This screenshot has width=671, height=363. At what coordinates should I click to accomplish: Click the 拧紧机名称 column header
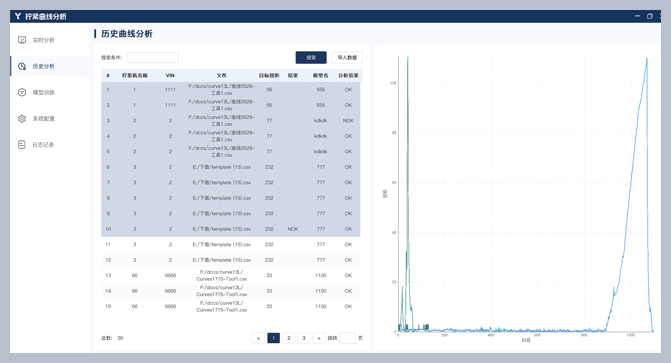coord(134,75)
